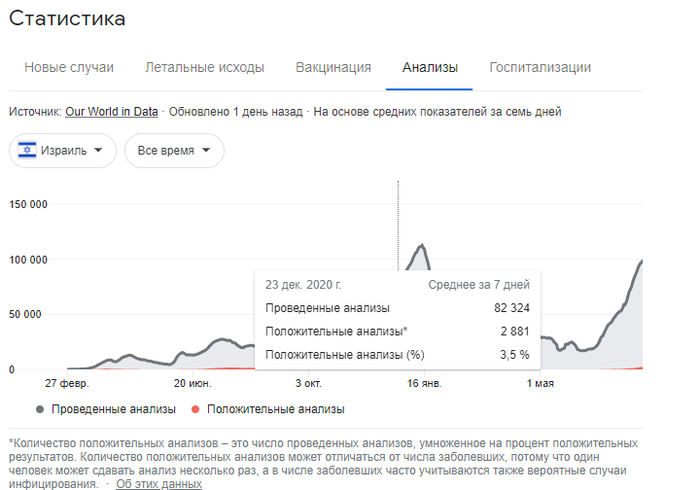Click the 1 мая date on the axis
The width and height of the screenshot is (700, 490).
click(540, 383)
